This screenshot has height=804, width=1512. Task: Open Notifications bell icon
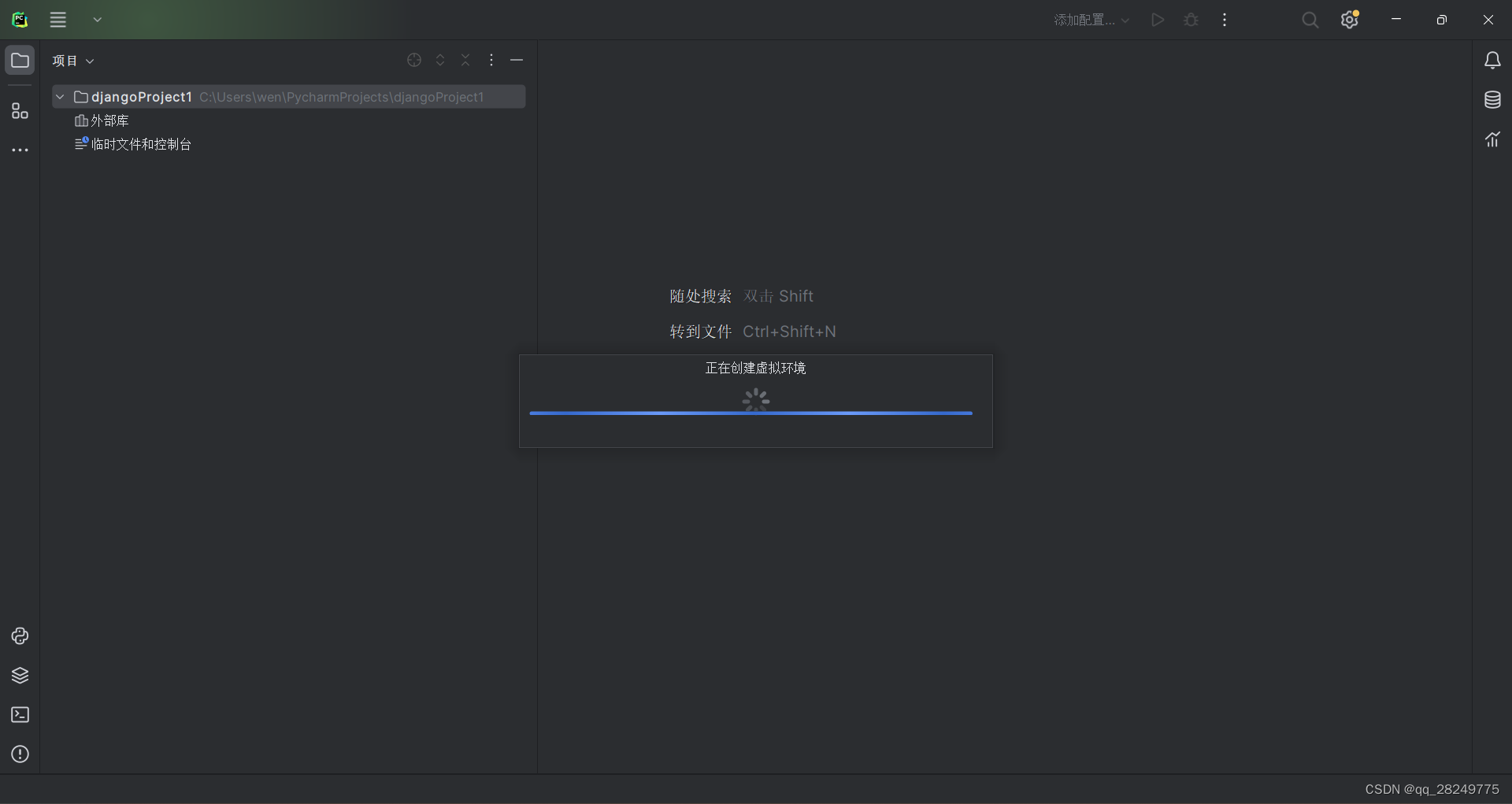coord(1492,61)
